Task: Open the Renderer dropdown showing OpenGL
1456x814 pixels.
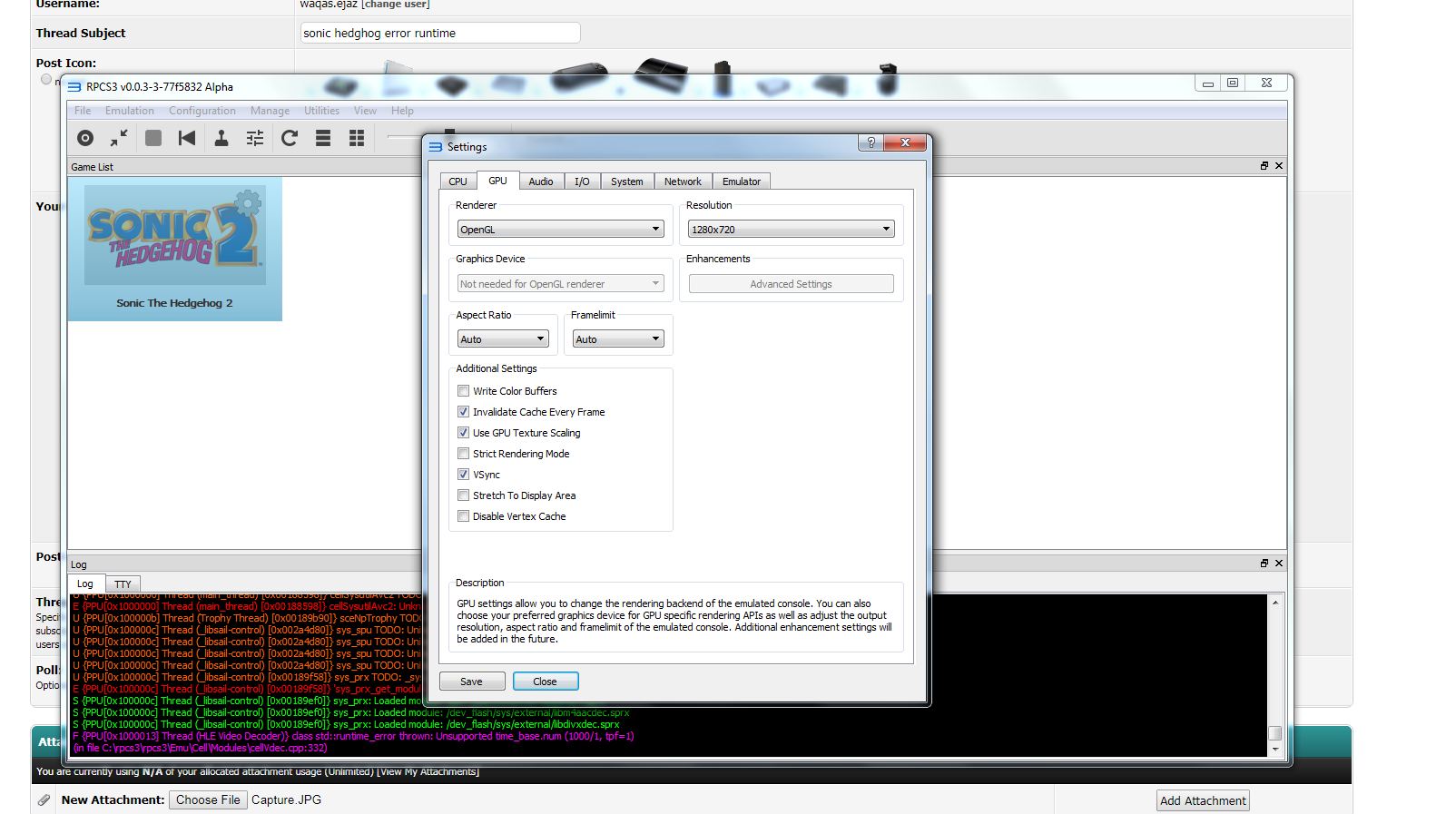Action: pyautogui.click(x=560, y=230)
